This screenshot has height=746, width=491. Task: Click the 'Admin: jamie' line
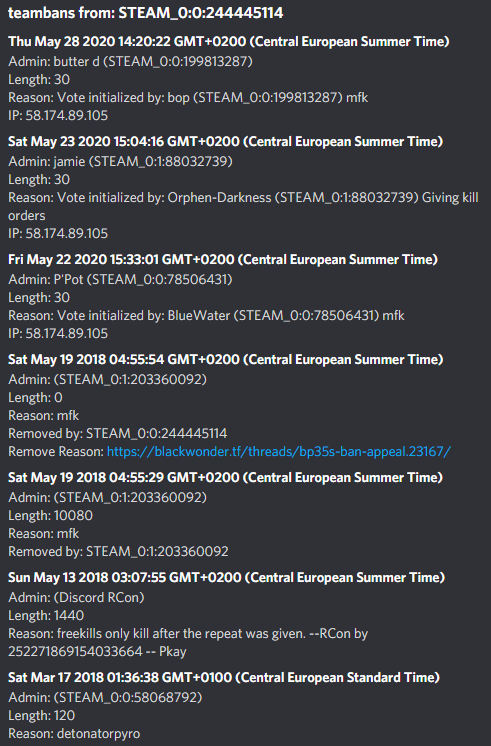[x=120, y=161]
